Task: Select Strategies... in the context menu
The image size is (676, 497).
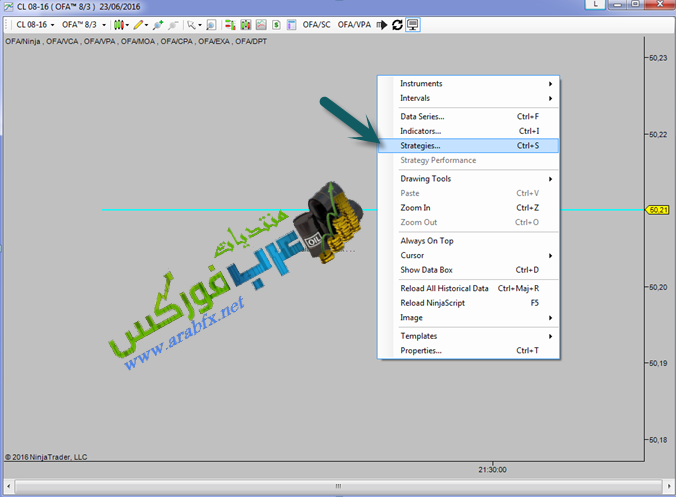Action: [469, 146]
